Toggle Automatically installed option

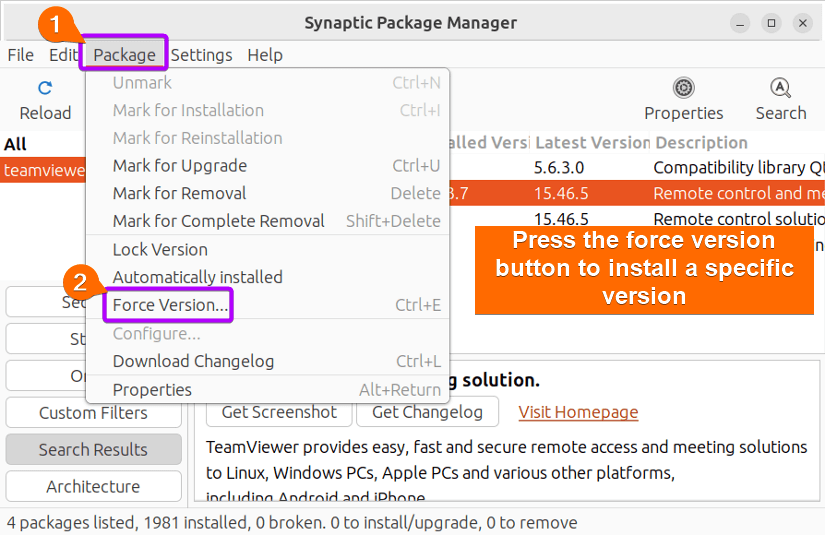(x=268, y=277)
